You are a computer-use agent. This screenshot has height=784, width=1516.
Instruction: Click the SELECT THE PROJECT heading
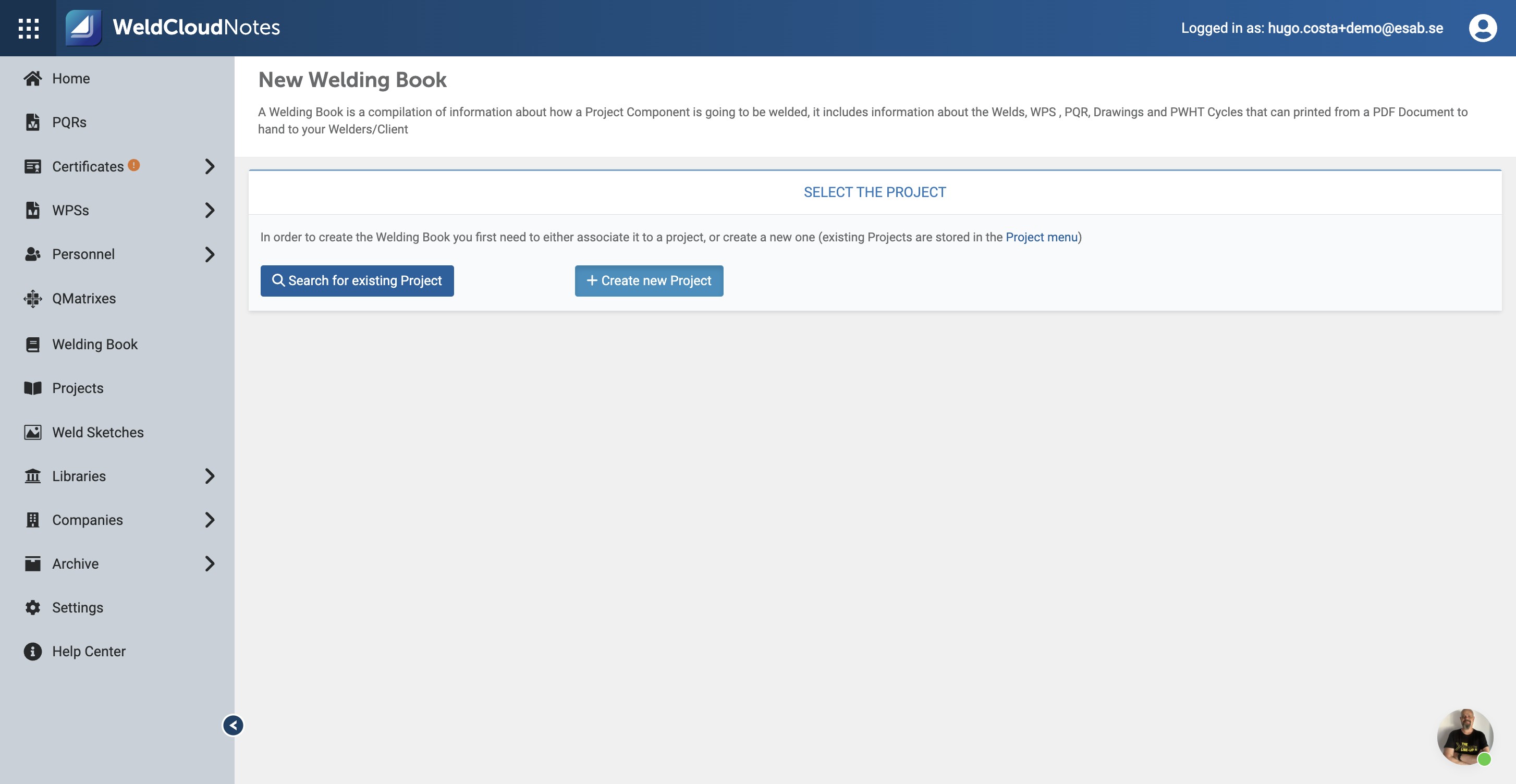click(875, 192)
